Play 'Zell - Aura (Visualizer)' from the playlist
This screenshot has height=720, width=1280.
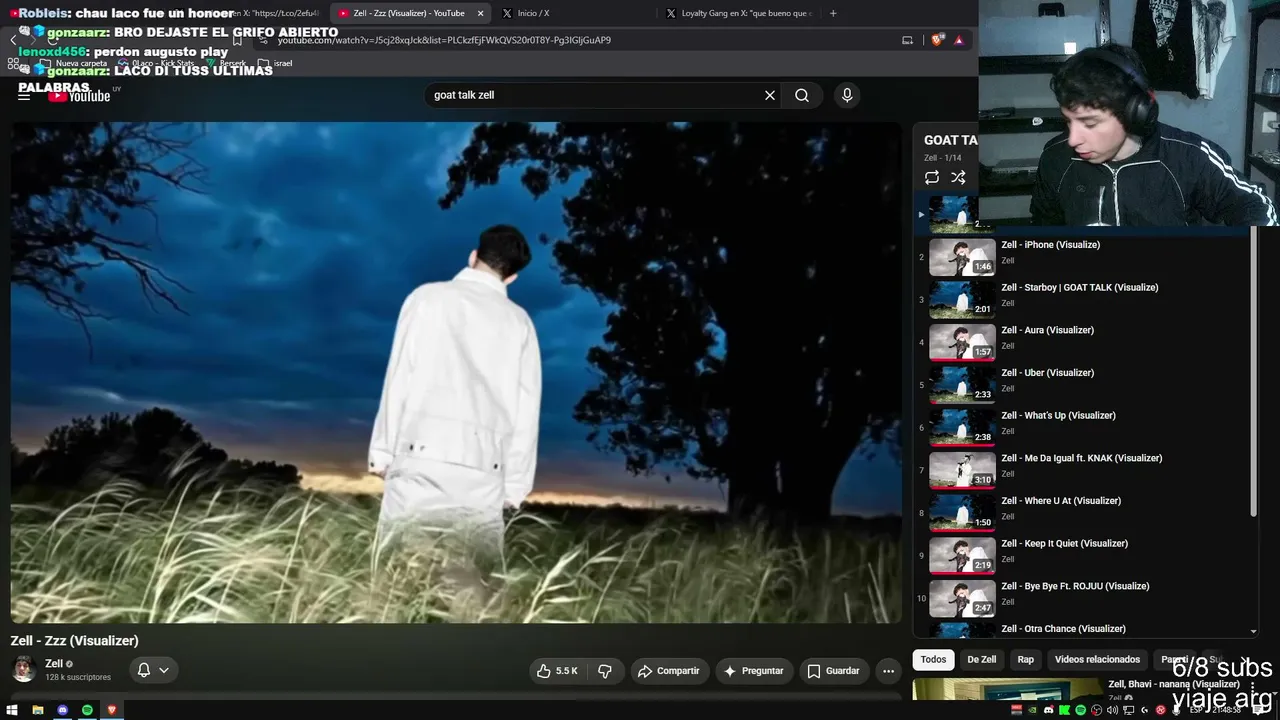[1047, 330]
